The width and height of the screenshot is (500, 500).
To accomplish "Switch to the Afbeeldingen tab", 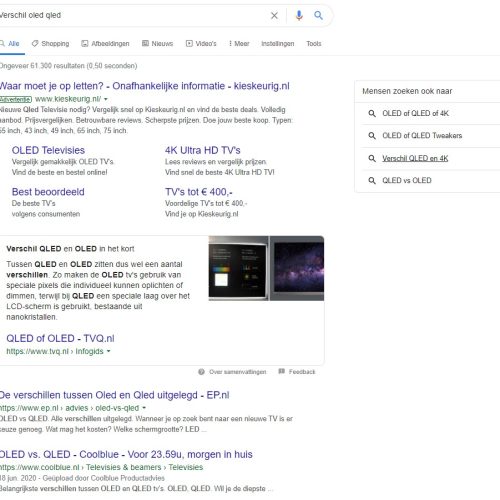I will [105, 44].
